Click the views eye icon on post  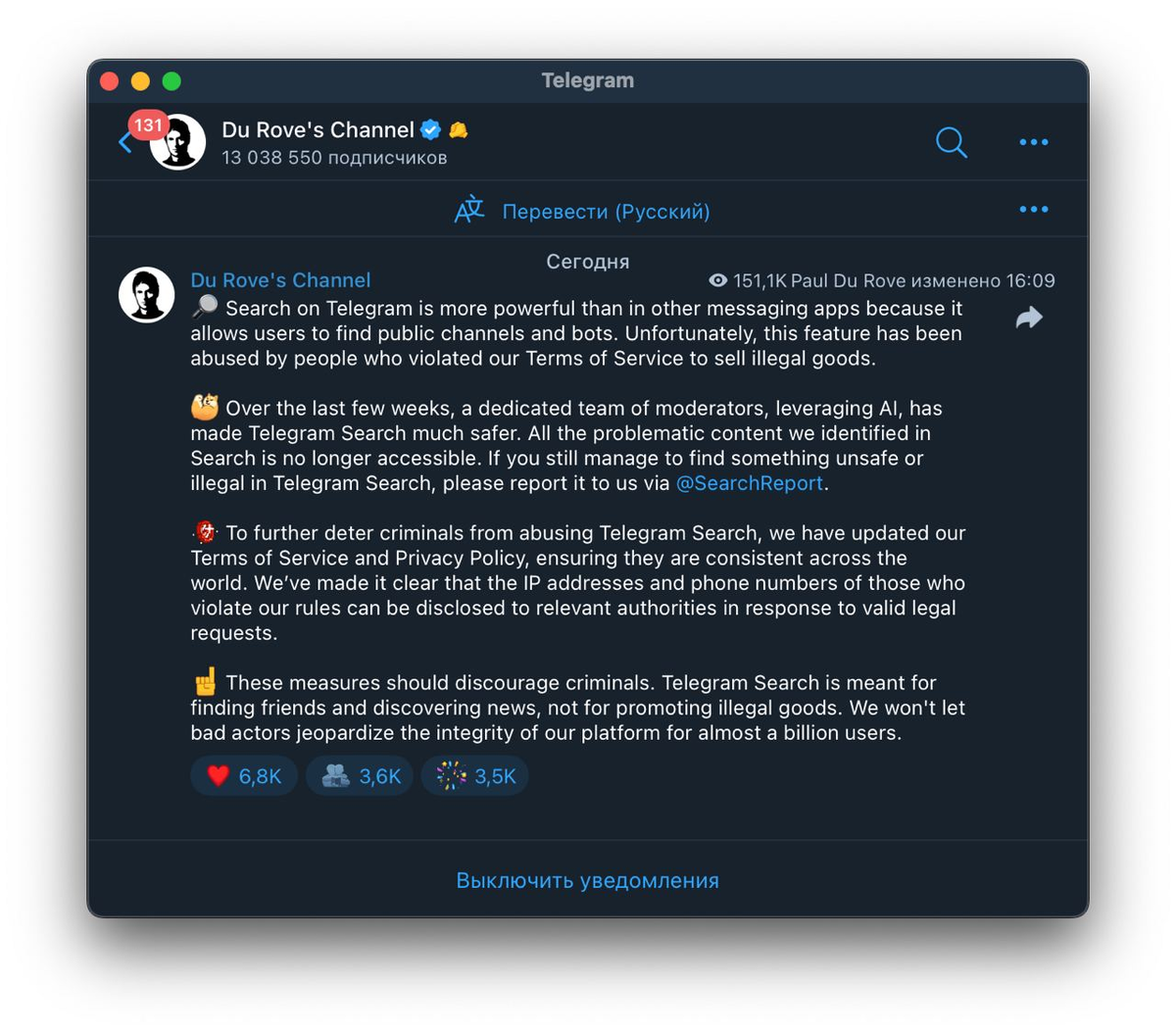(718, 281)
